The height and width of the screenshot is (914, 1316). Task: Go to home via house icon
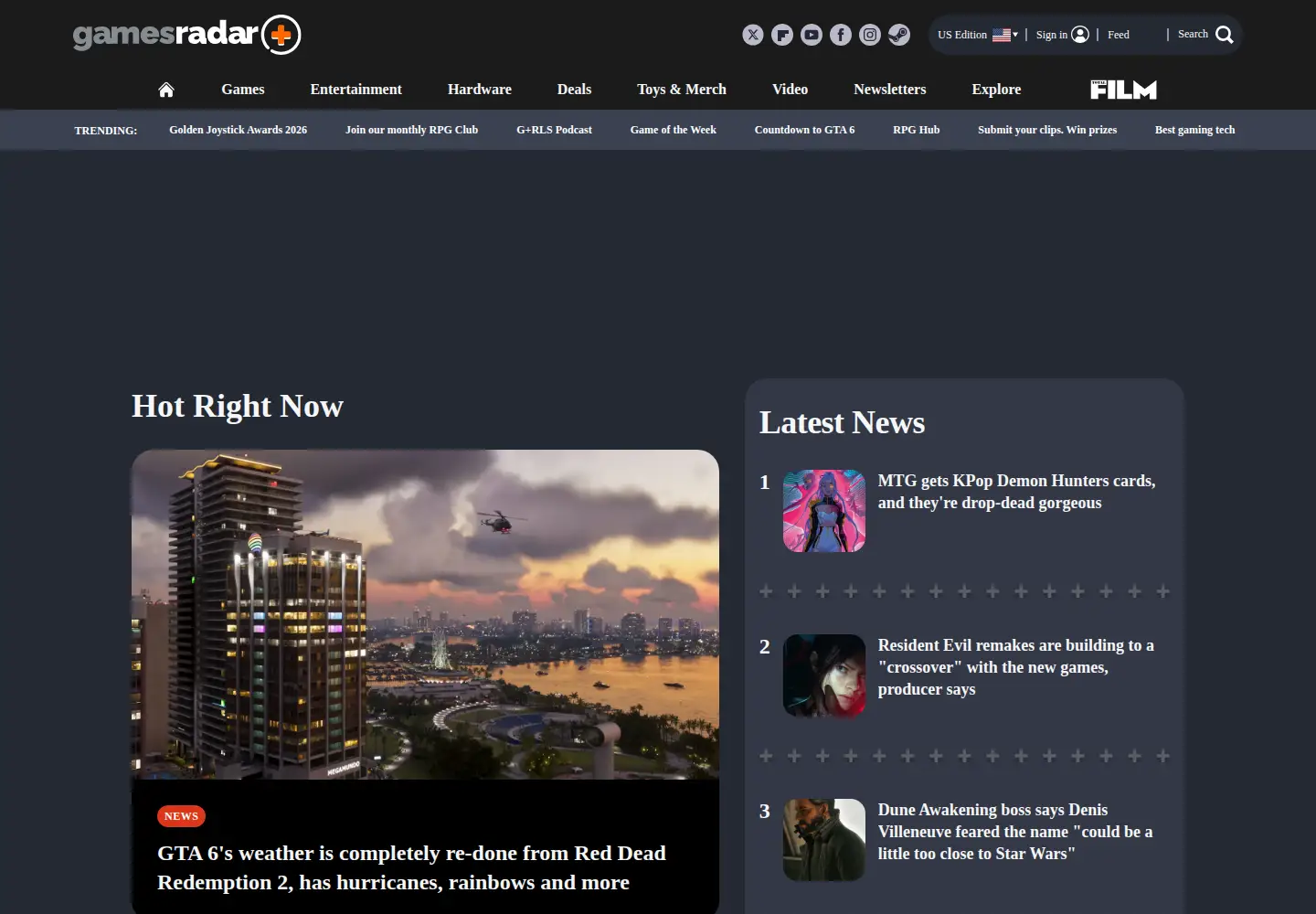tap(166, 90)
